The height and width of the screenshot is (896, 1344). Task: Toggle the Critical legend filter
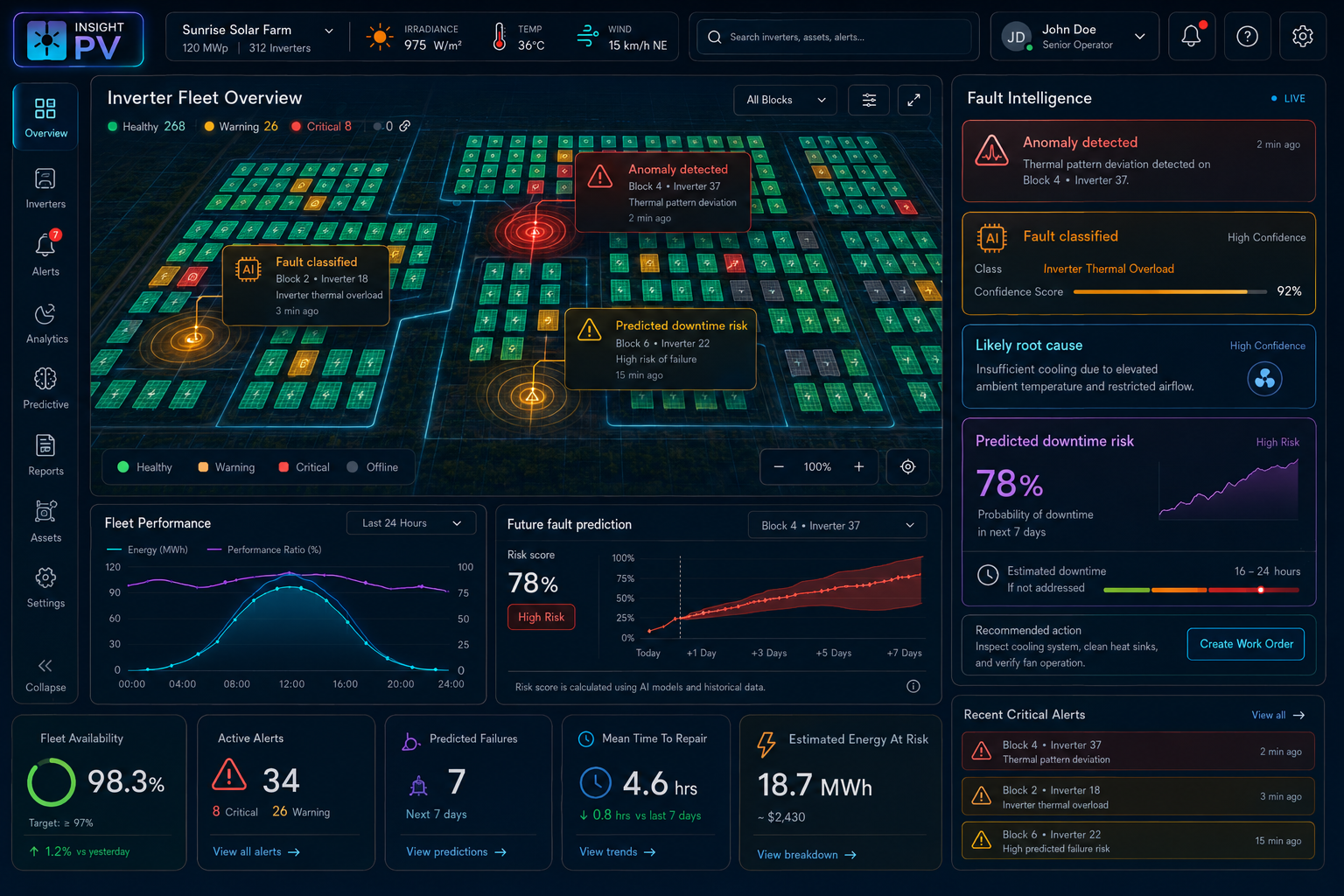(x=304, y=467)
